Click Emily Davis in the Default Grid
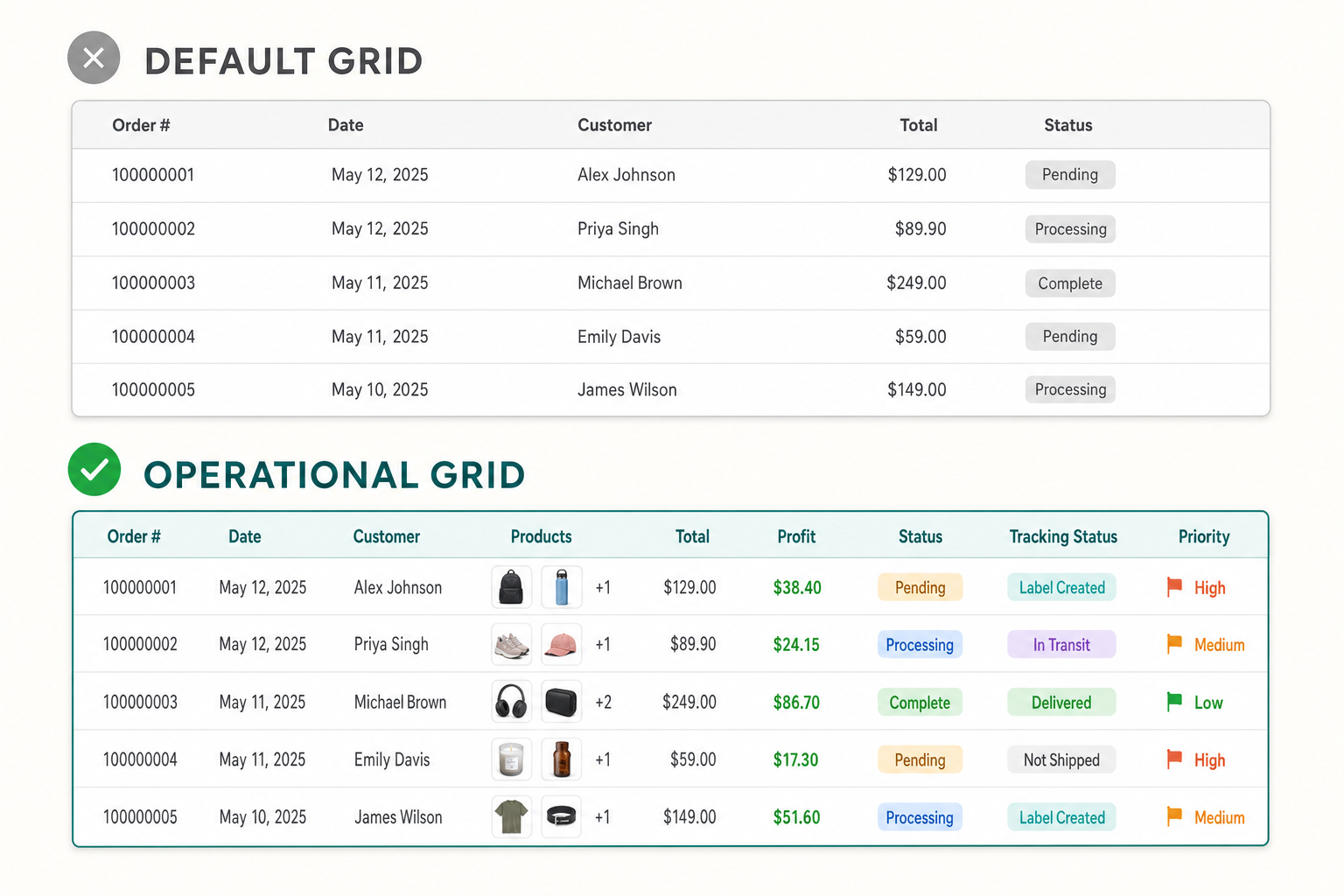This screenshot has height=896, width=1344. 619,337
